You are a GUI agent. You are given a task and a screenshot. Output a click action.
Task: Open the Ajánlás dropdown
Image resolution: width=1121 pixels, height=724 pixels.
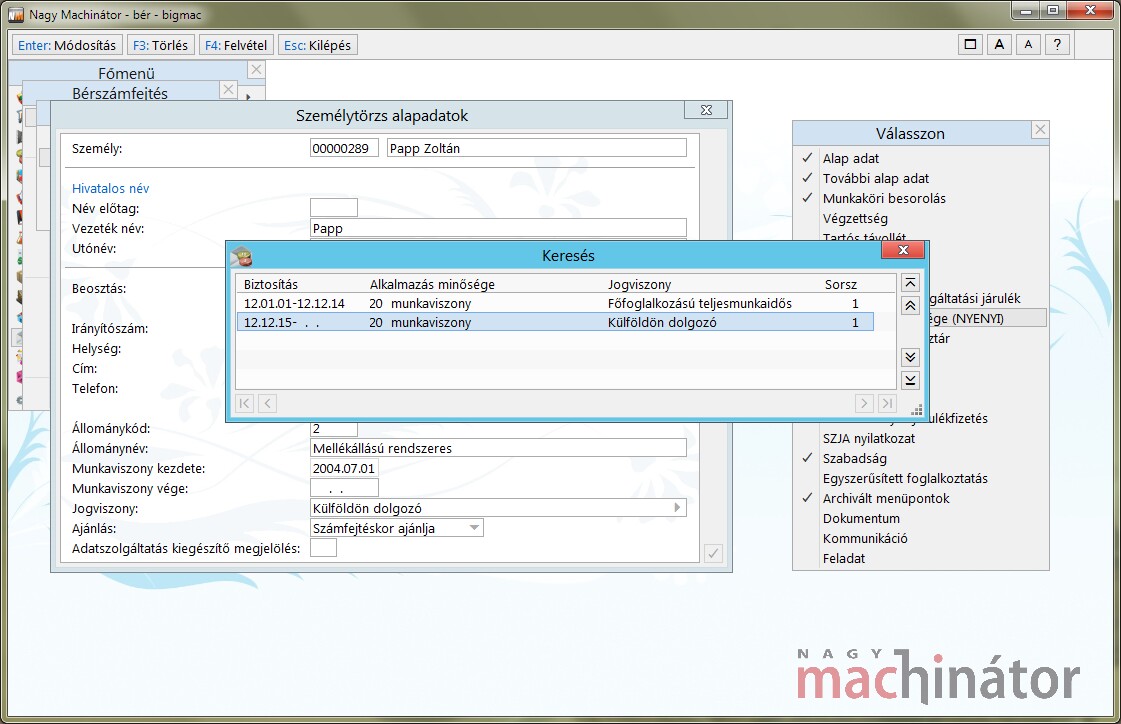click(474, 528)
